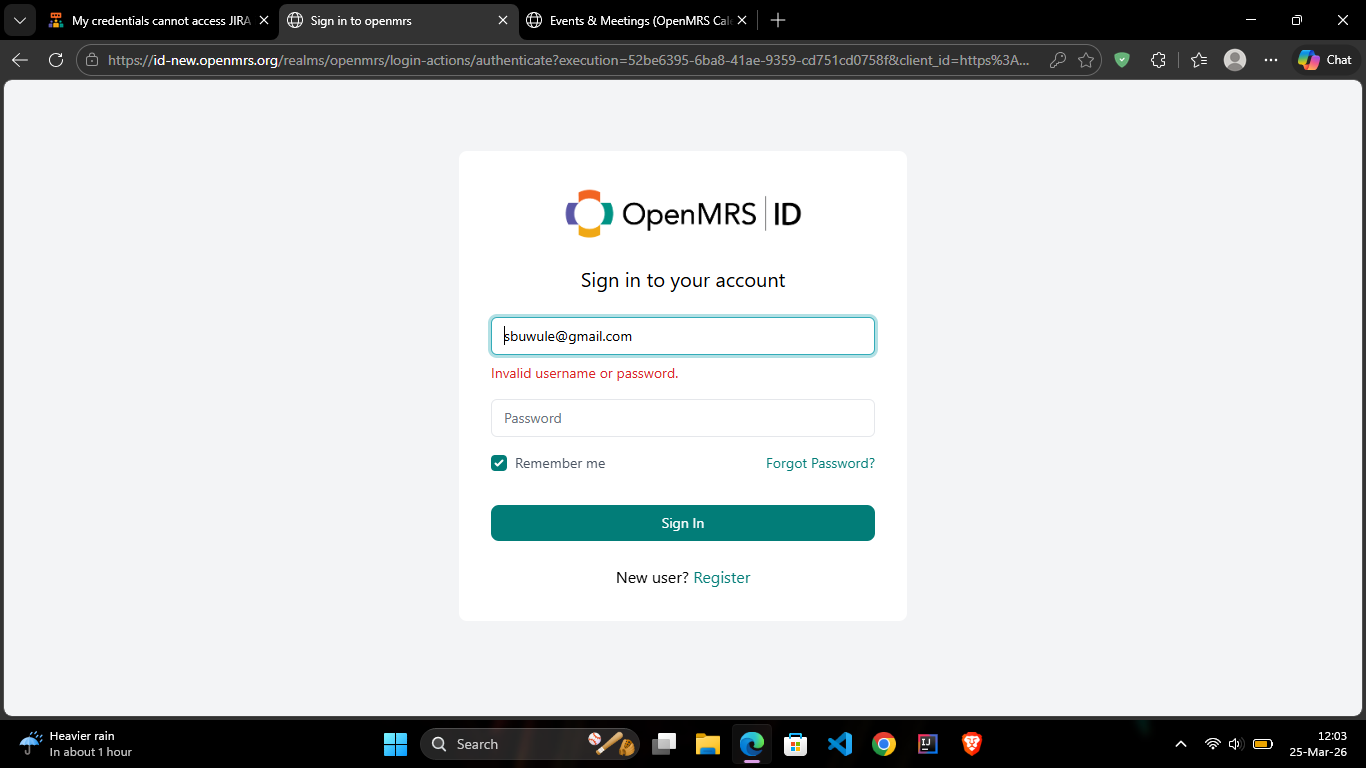Reload the page with the refresh icon
Image resolution: width=1366 pixels, height=768 pixels.
[56, 60]
